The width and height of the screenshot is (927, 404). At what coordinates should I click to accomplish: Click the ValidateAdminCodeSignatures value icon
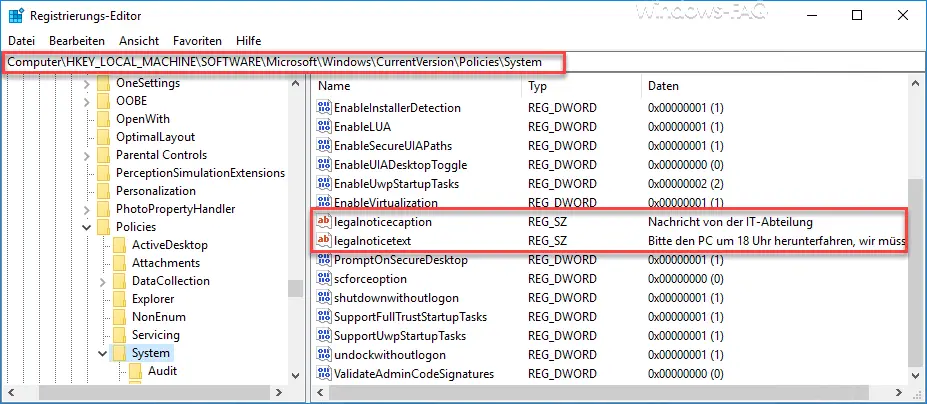(324, 374)
